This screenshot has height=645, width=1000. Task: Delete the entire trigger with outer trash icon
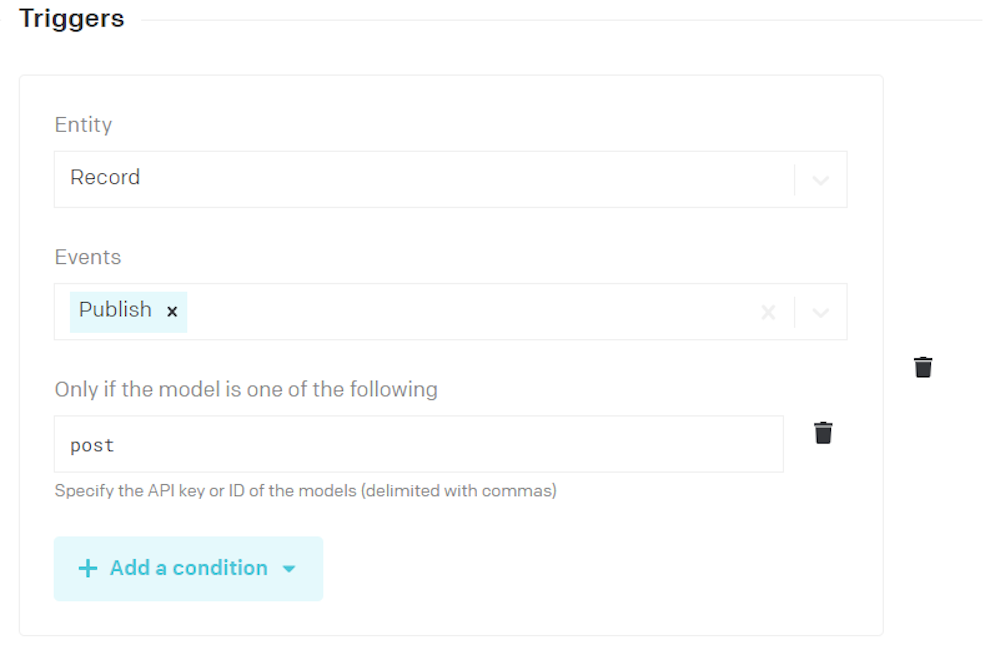pyautogui.click(x=923, y=367)
